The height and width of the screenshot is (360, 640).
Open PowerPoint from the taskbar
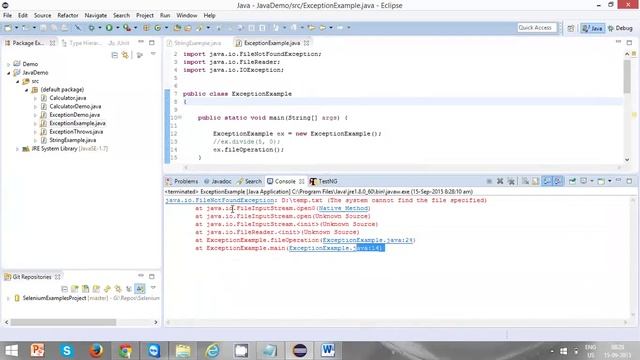click(x=38, y=351)
